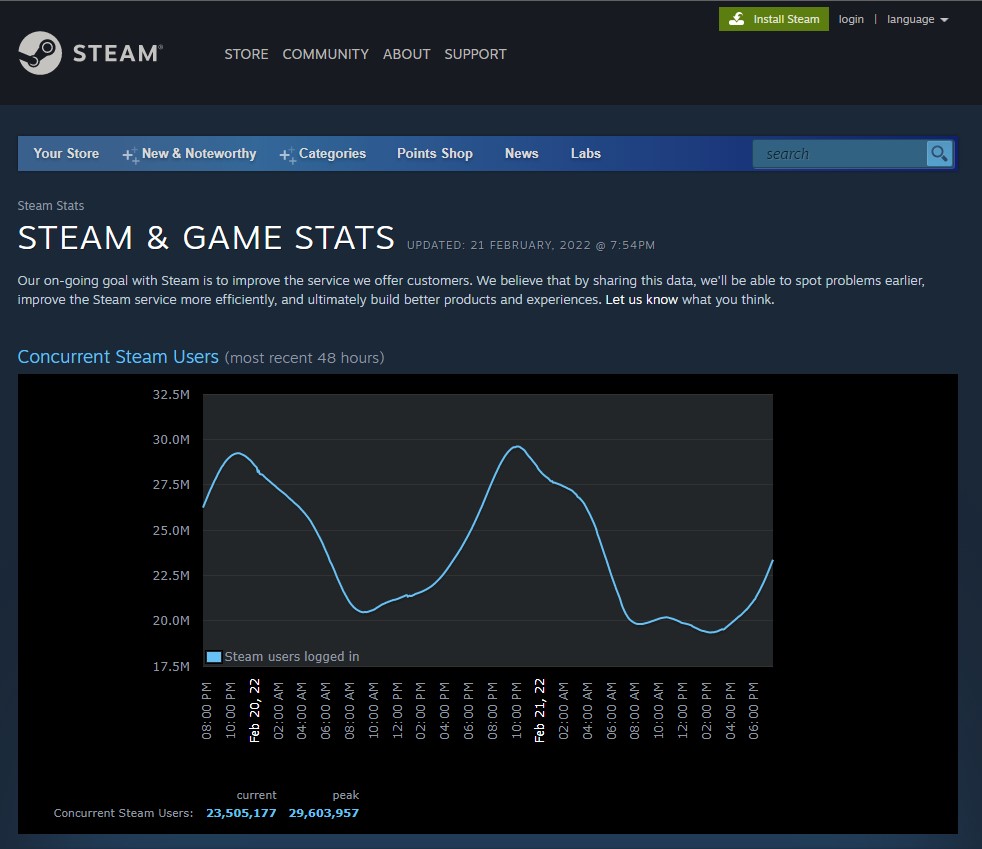Click the 30.0M y-axis label
Image resolution: width=982 pixels, height=849 pixels.
pos(171,440)
